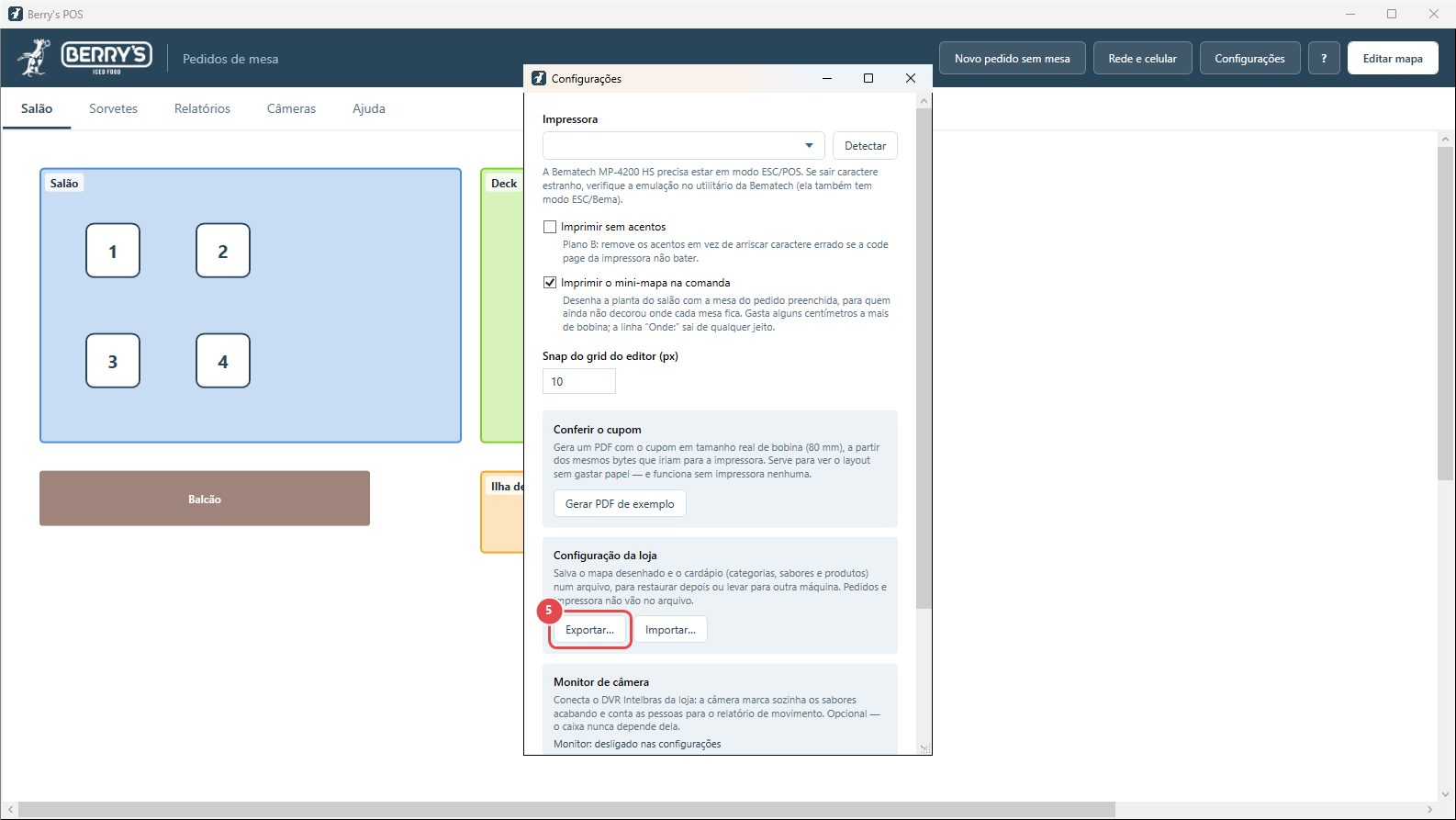Click the Importar... button
The width and height of the screenshot is (1456, 820).
(x=670, y=630)
